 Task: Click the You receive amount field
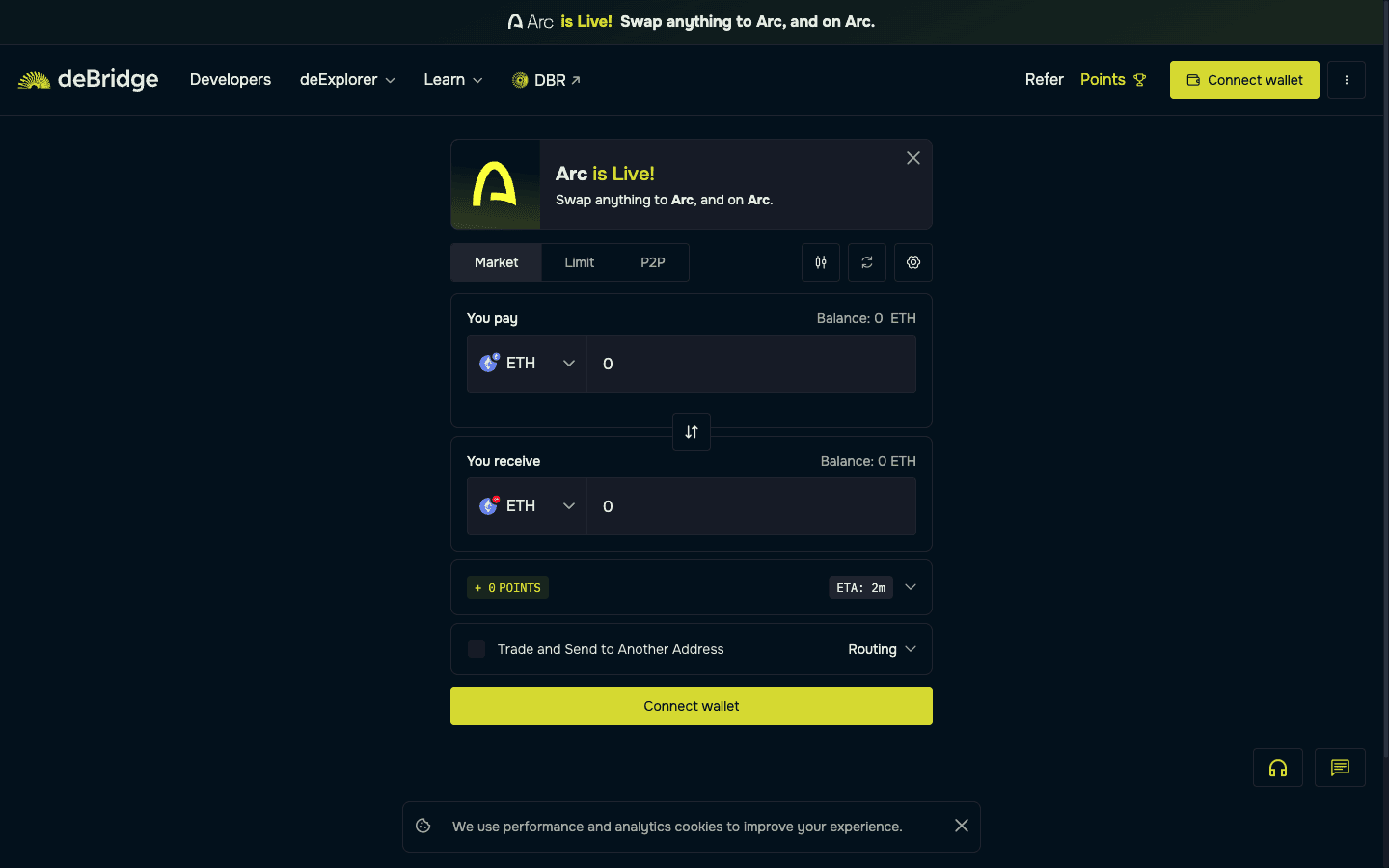(751, 506)
